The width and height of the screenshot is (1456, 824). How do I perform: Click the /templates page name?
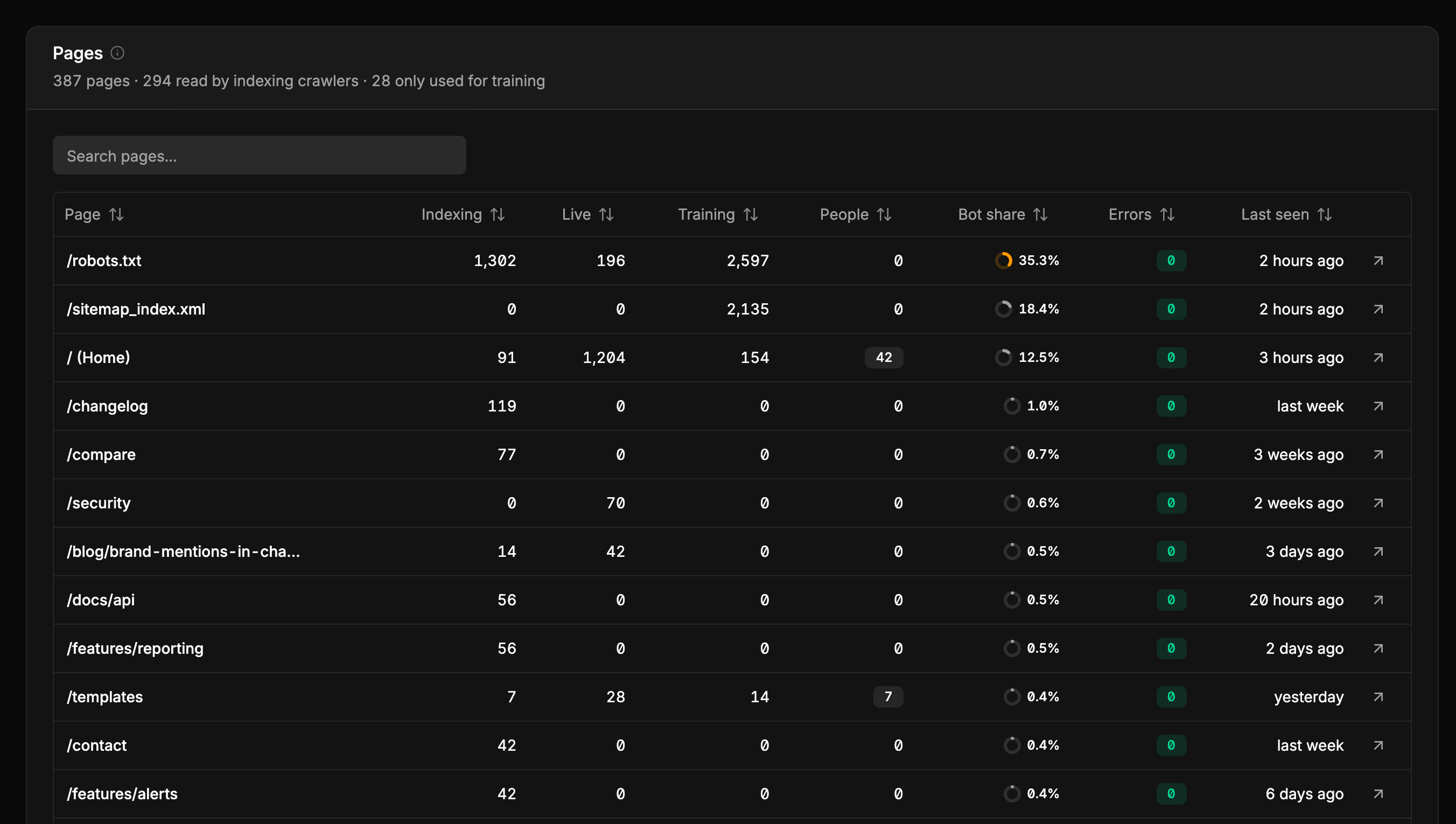click(x=104, y=697)
